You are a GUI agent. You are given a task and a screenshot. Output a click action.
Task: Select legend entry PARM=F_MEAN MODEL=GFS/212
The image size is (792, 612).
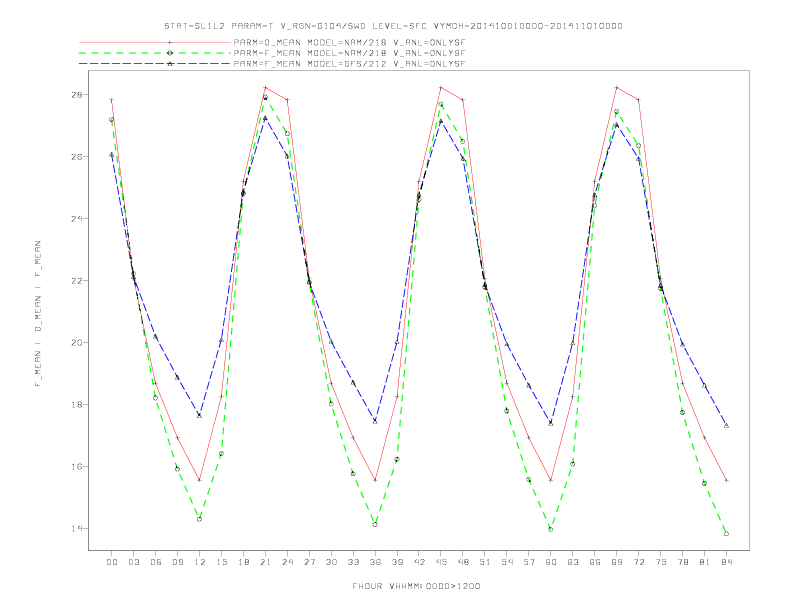pyautogui.click(x=349, y=64)
